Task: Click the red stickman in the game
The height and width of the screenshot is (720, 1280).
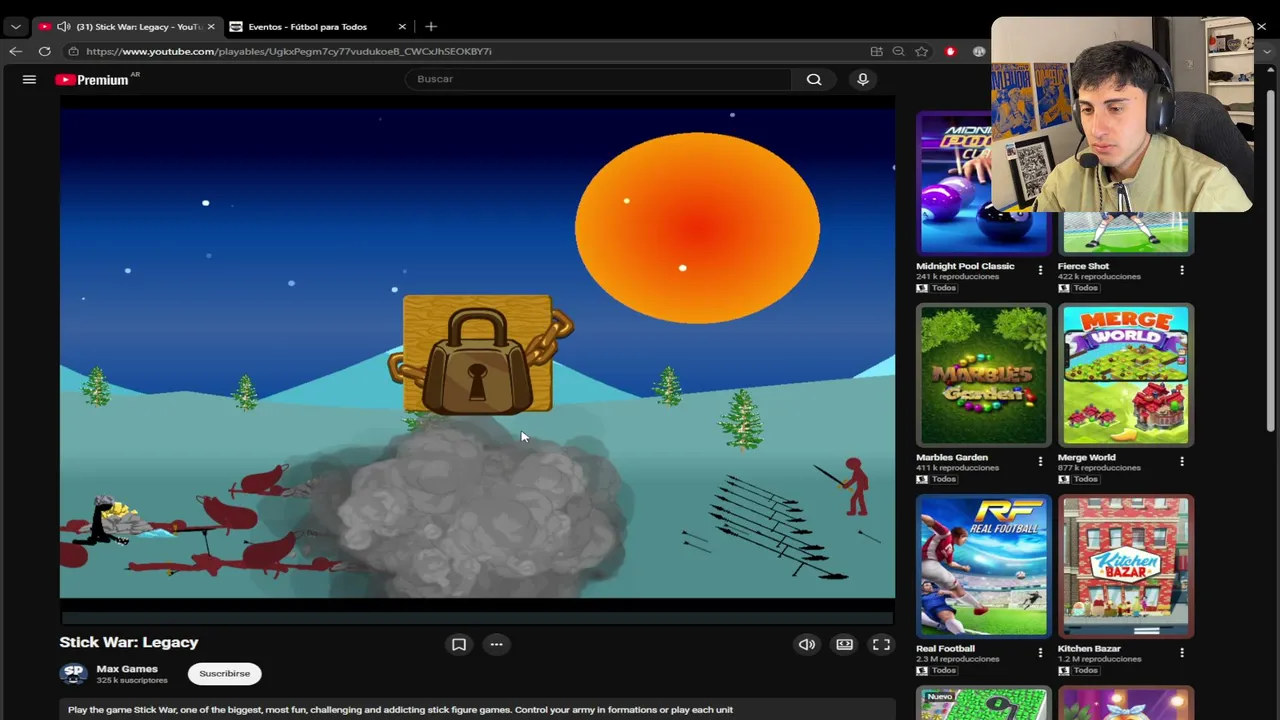Action: pyautogui.click(x=853, y=486)
